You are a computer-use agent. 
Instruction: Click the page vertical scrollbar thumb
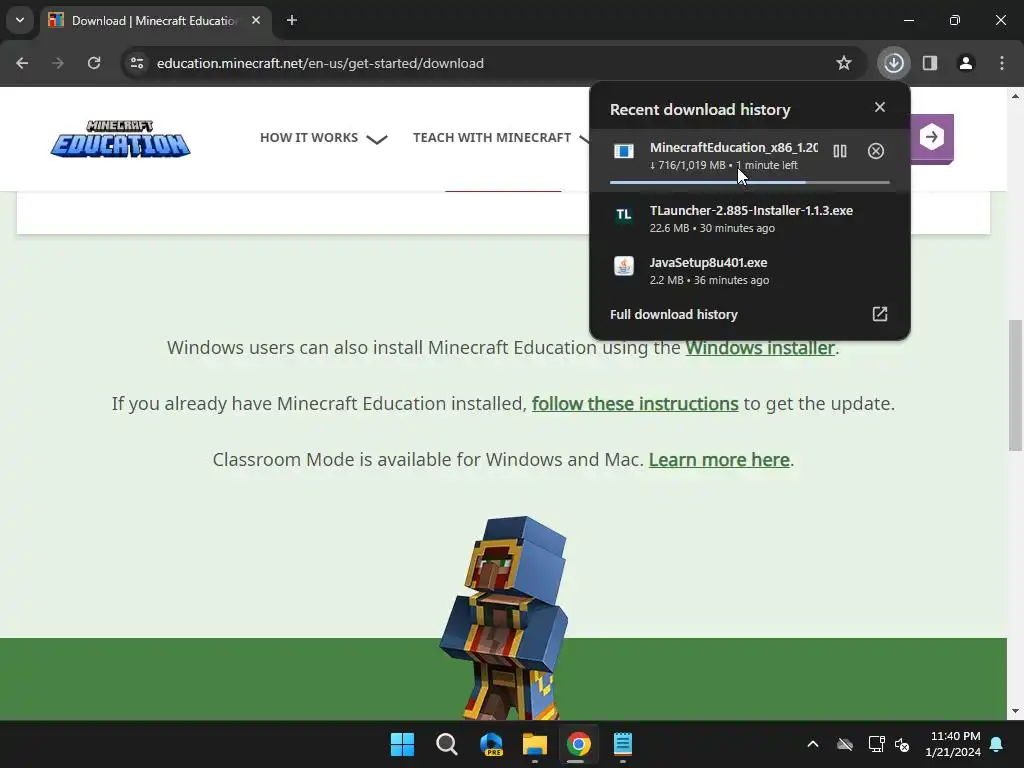(x=1015, y=385)
